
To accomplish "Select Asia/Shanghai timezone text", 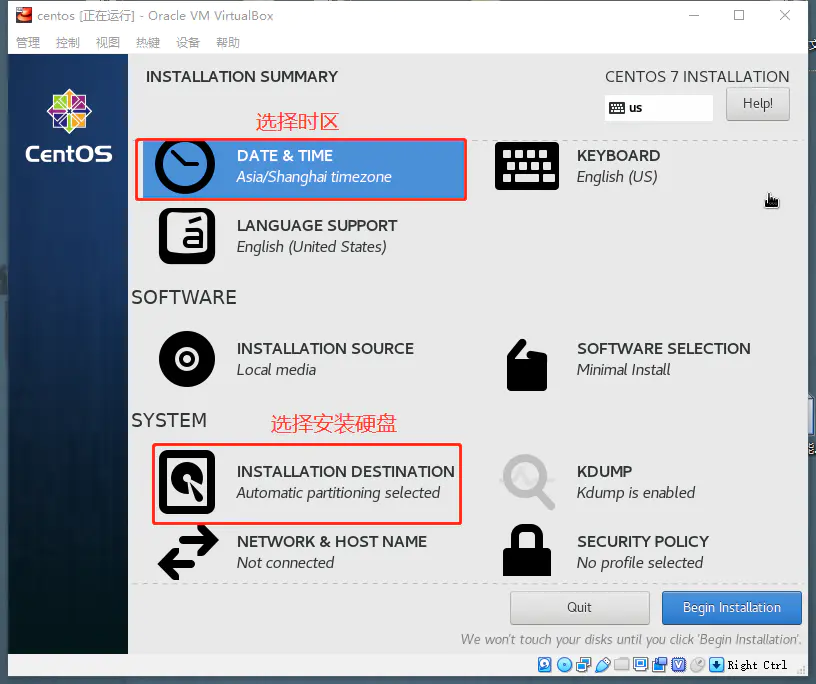I will point(314,177).
